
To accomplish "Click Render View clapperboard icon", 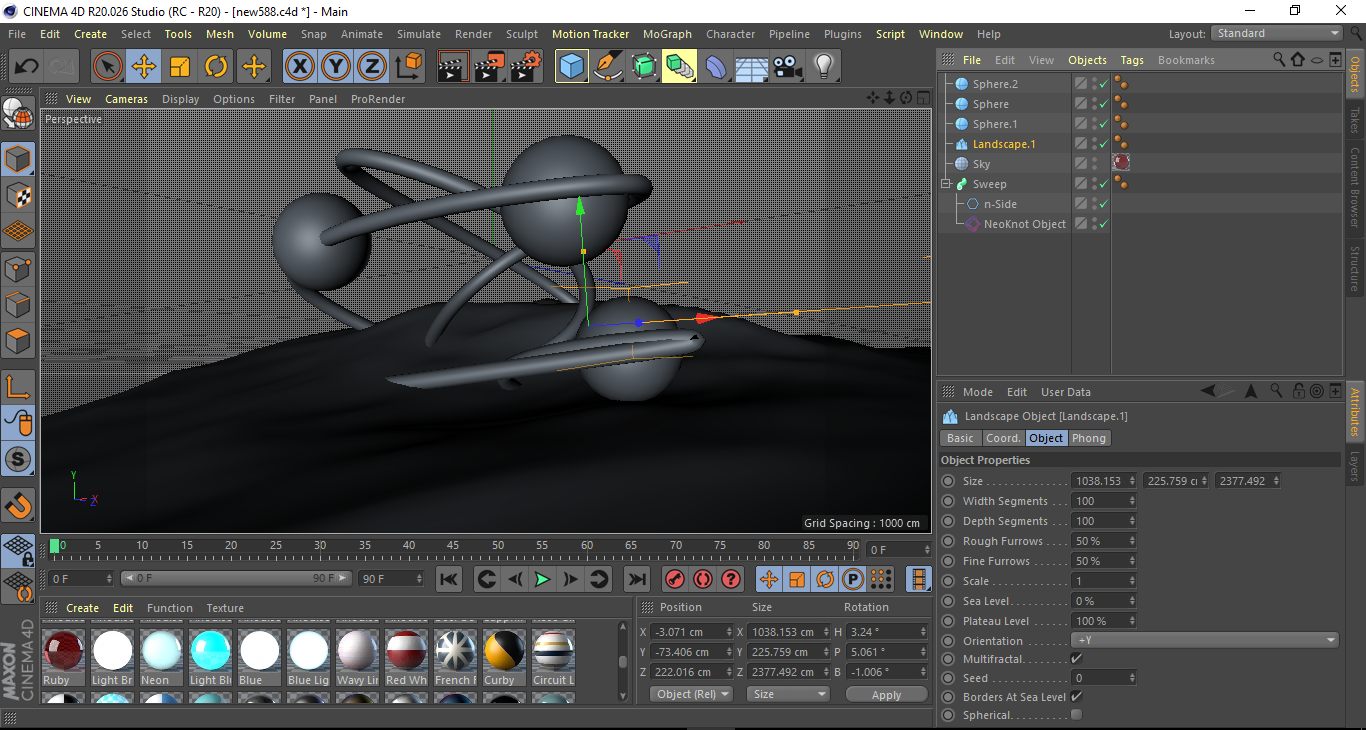I will point(453,67).
